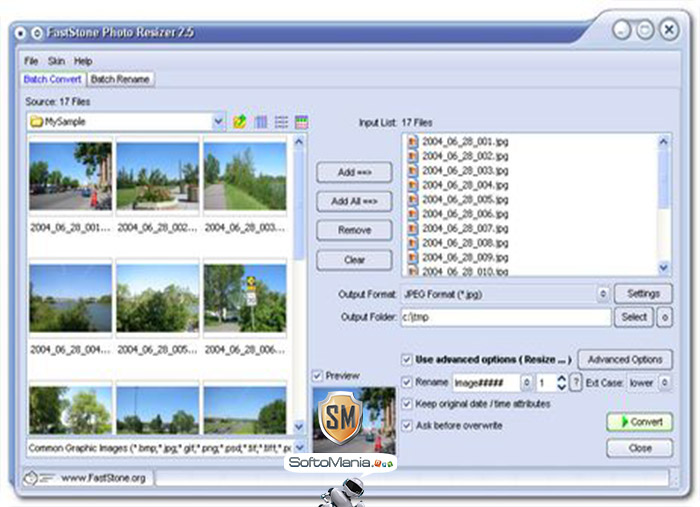This screenshot has width=700, height=507.
Task: Increment the rename start number stepper
Action: [x=562, y=378]
